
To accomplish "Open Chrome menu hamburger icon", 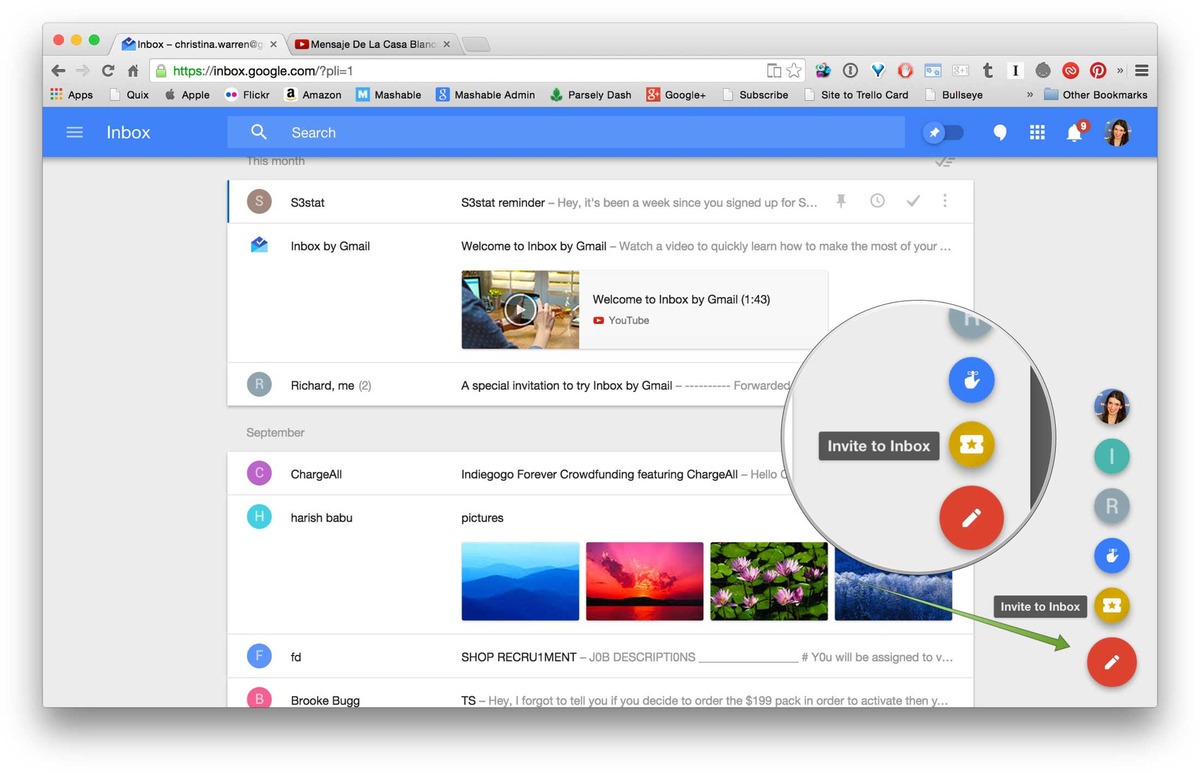I will (x=1141, y=71).
